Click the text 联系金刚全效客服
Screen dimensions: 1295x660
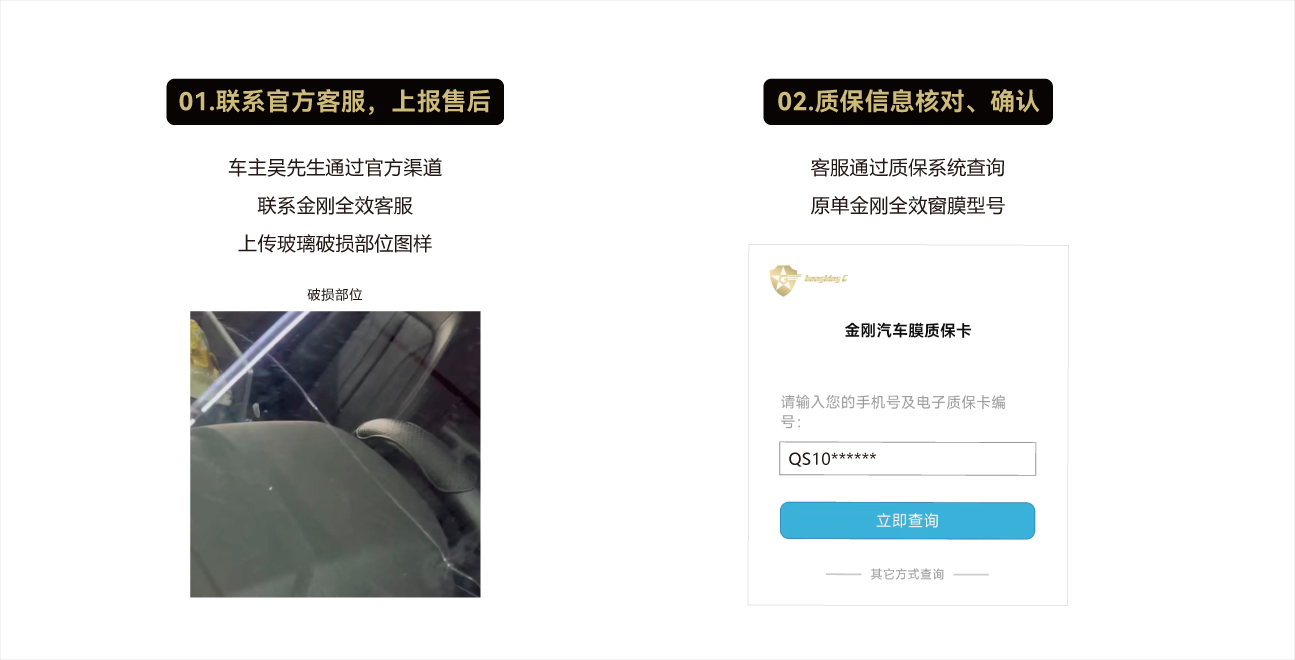335,206
